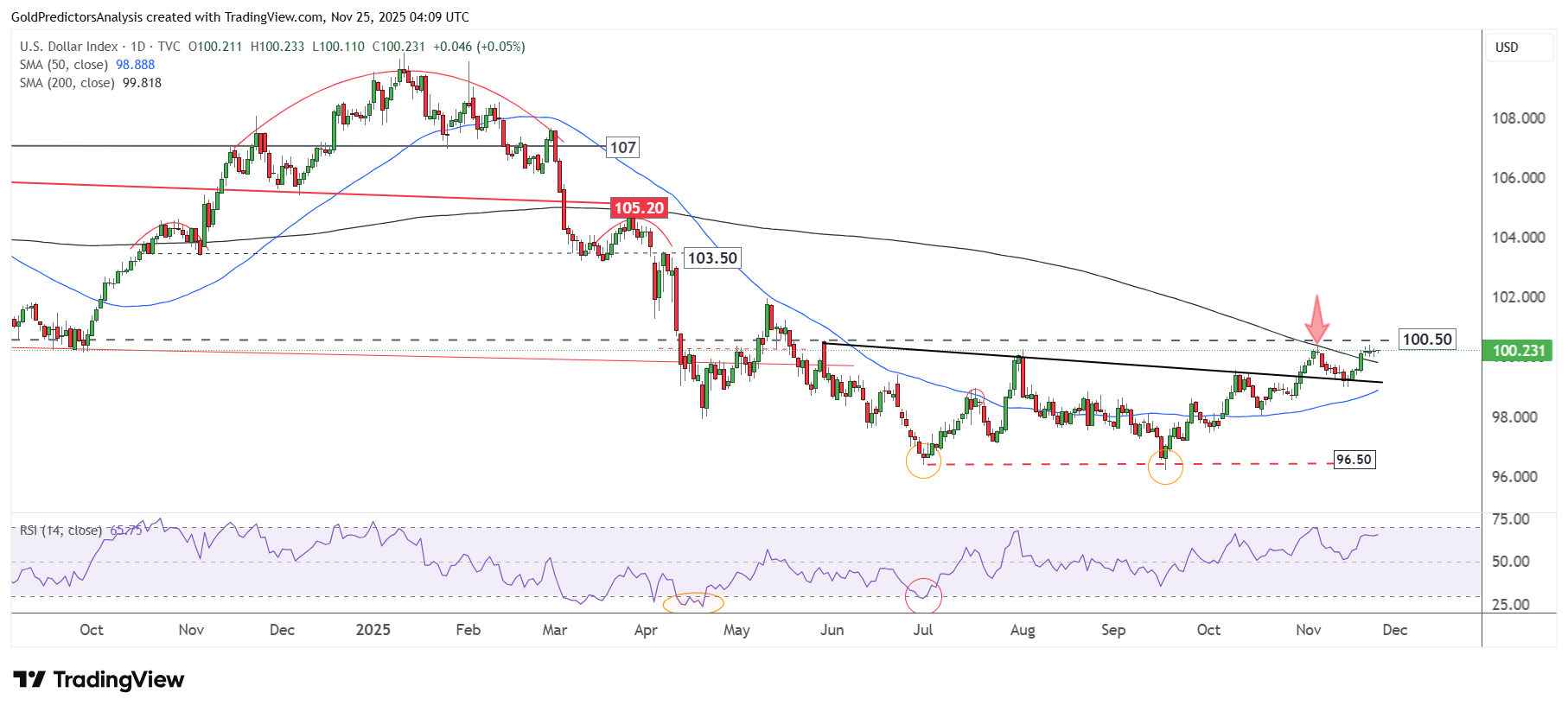
Task: Click the 96.50 support level label
Action: click(1354, 460)
